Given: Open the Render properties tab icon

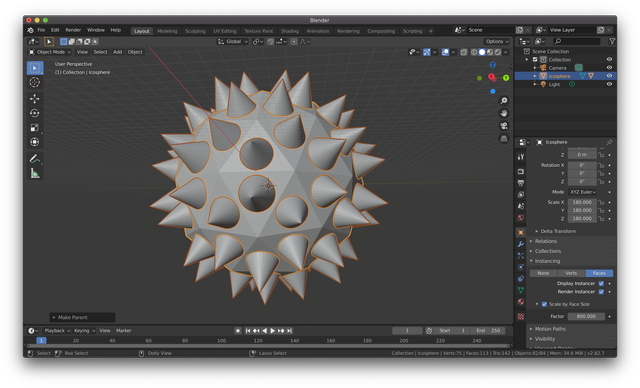Looking at the screenshot, I should [x=520, y=171].
